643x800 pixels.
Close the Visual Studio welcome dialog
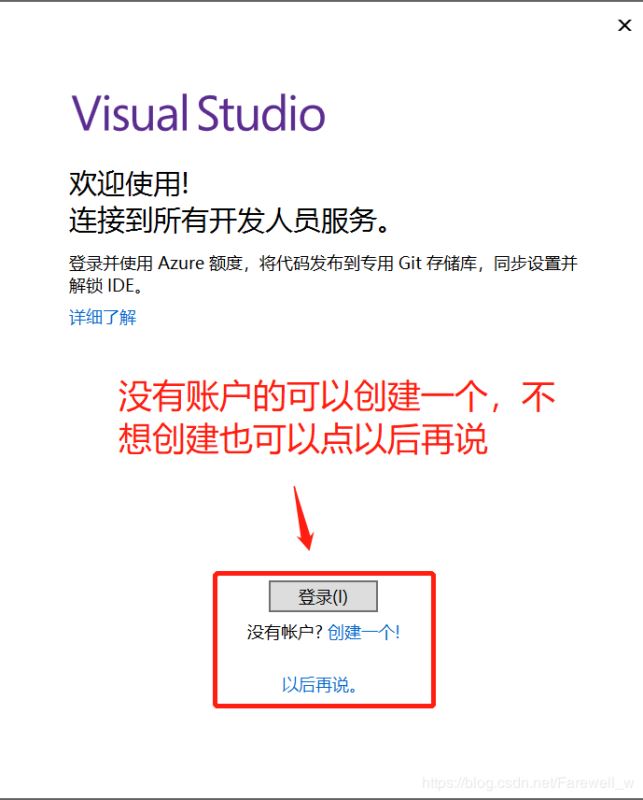624,25
